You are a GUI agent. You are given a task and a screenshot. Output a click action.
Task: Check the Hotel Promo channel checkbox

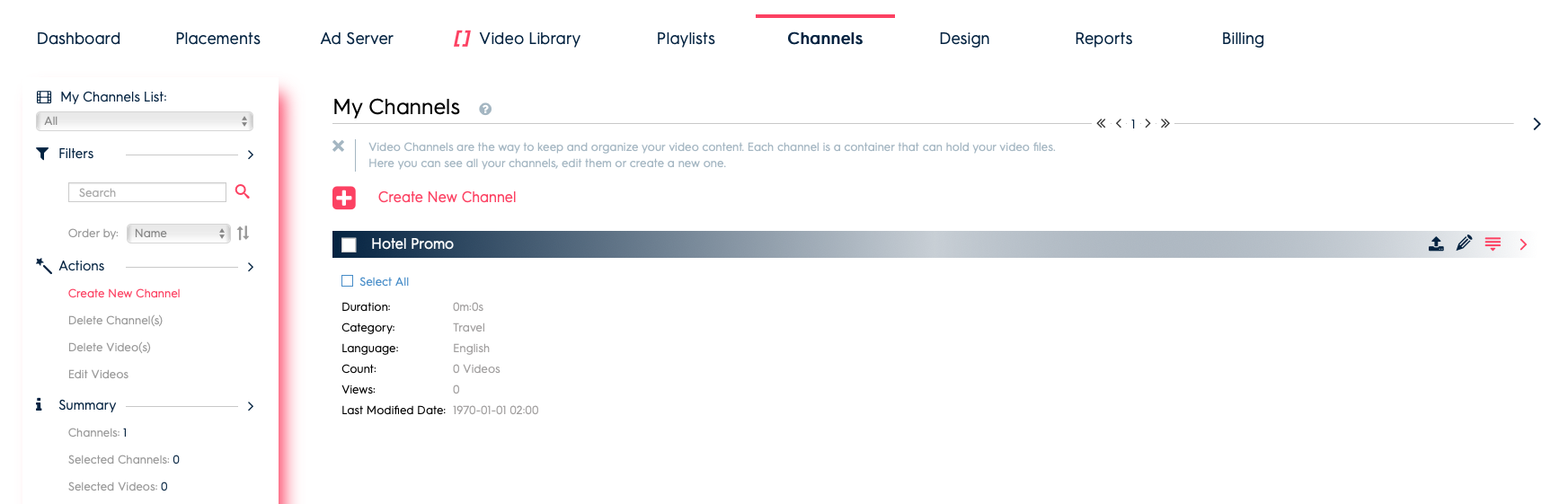coord(350,244)
